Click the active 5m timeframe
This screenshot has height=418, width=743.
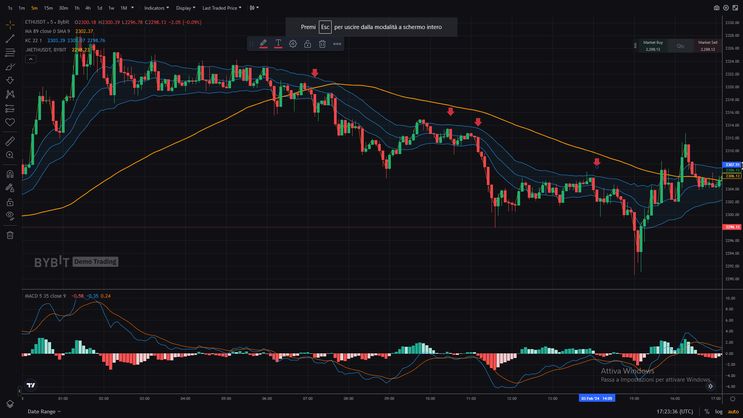point(34,8)
